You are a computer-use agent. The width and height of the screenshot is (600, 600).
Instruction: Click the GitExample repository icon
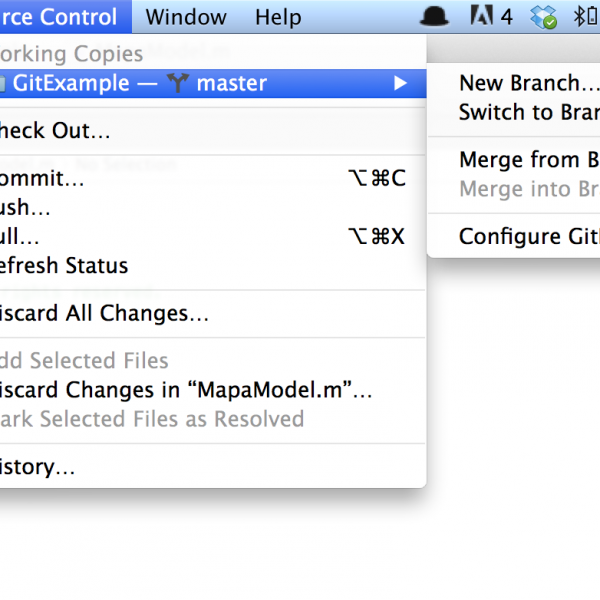point(3,84)
